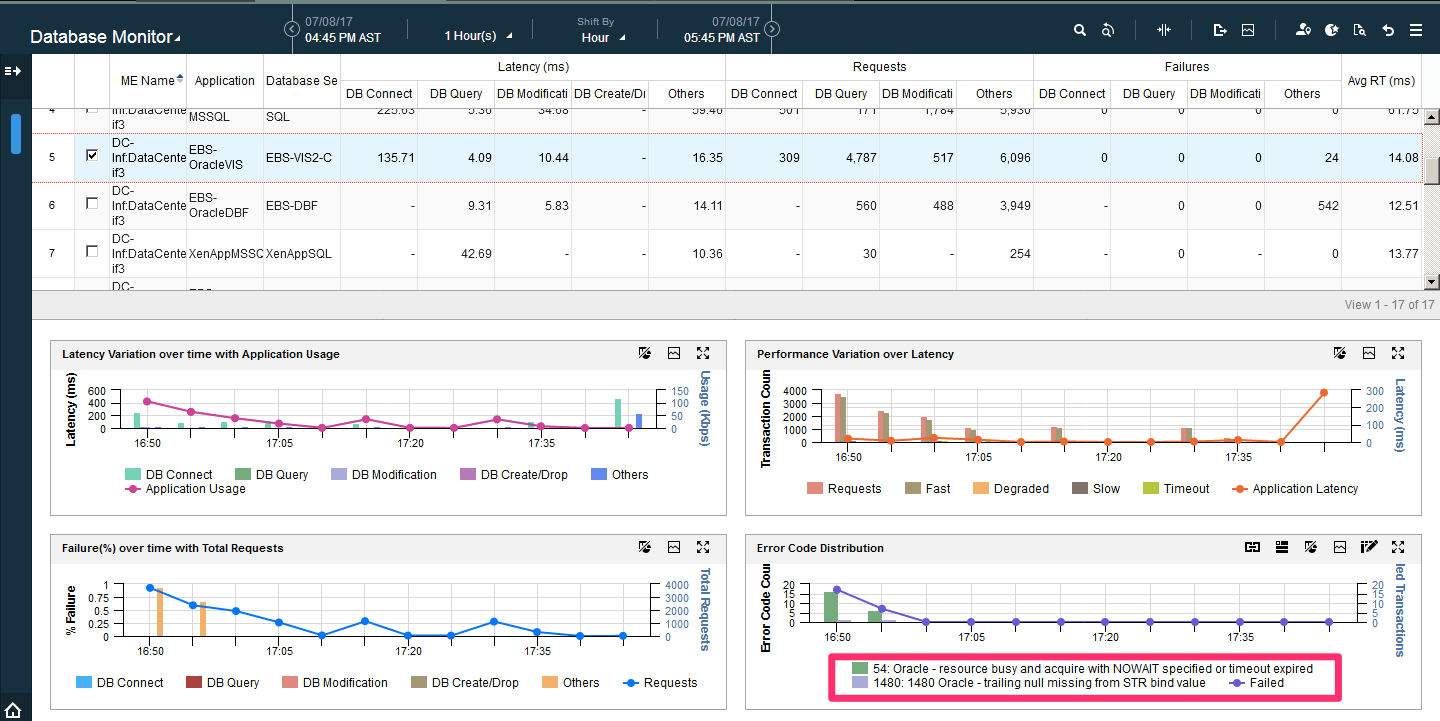
Task: Check the row 6 EBS-OracleDBF checkbox
Action: (x=92, y=203)
